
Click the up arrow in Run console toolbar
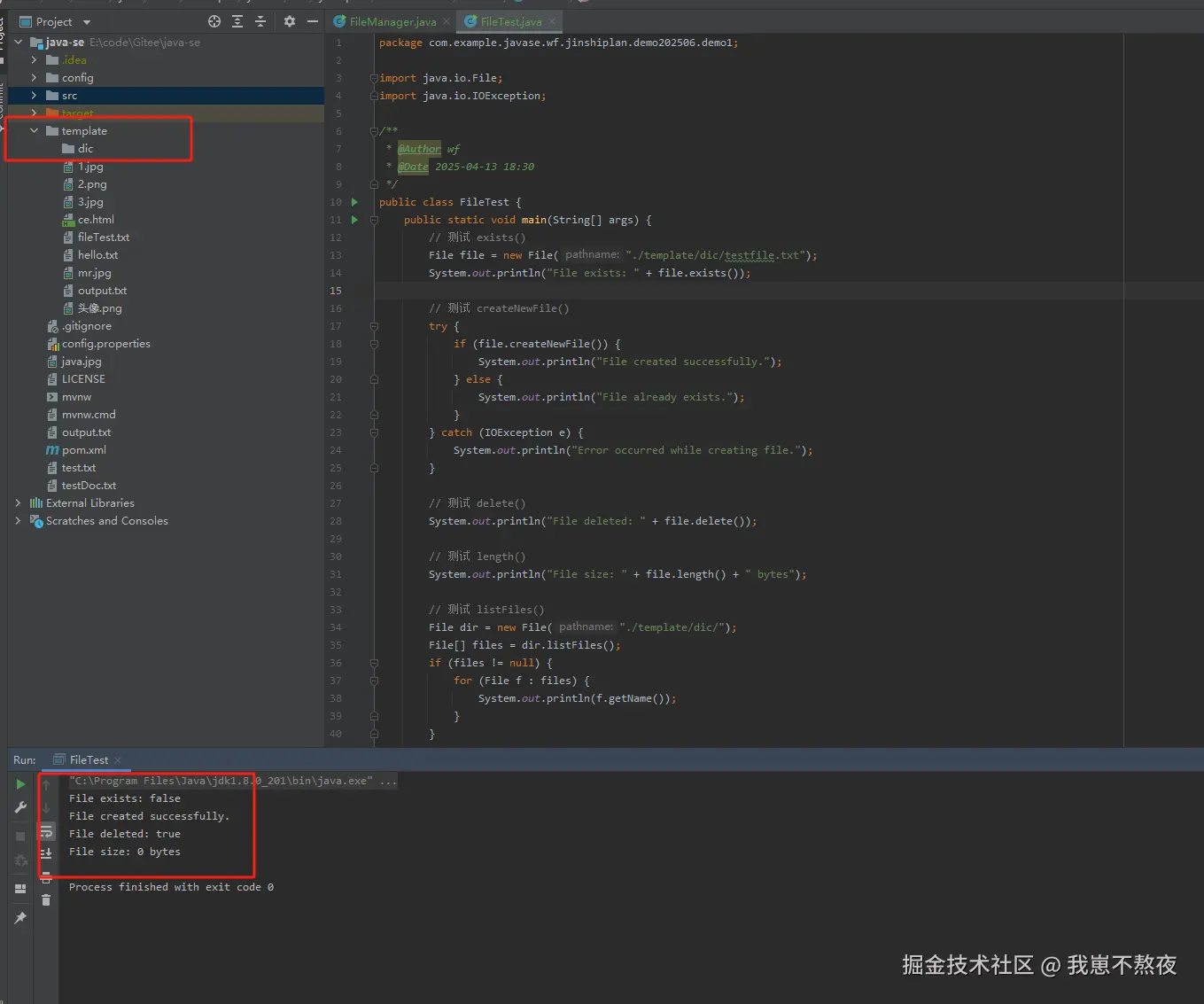(46, 785)
